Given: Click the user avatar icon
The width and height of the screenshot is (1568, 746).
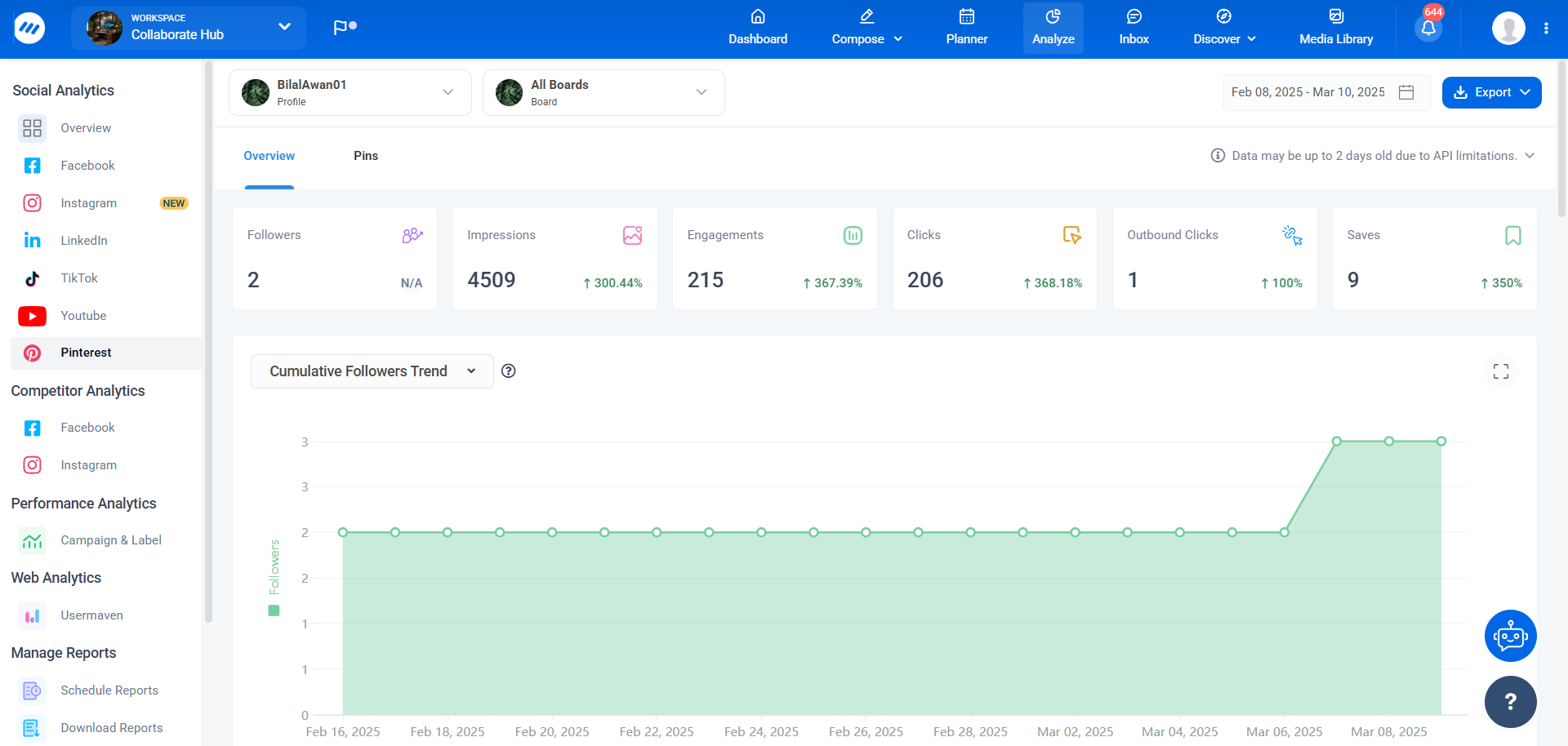Looking at the screenshot, I should 1508,29.
